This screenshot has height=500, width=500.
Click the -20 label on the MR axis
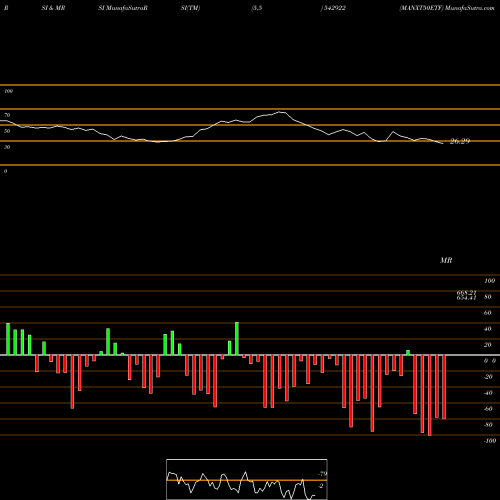(488, 377)
